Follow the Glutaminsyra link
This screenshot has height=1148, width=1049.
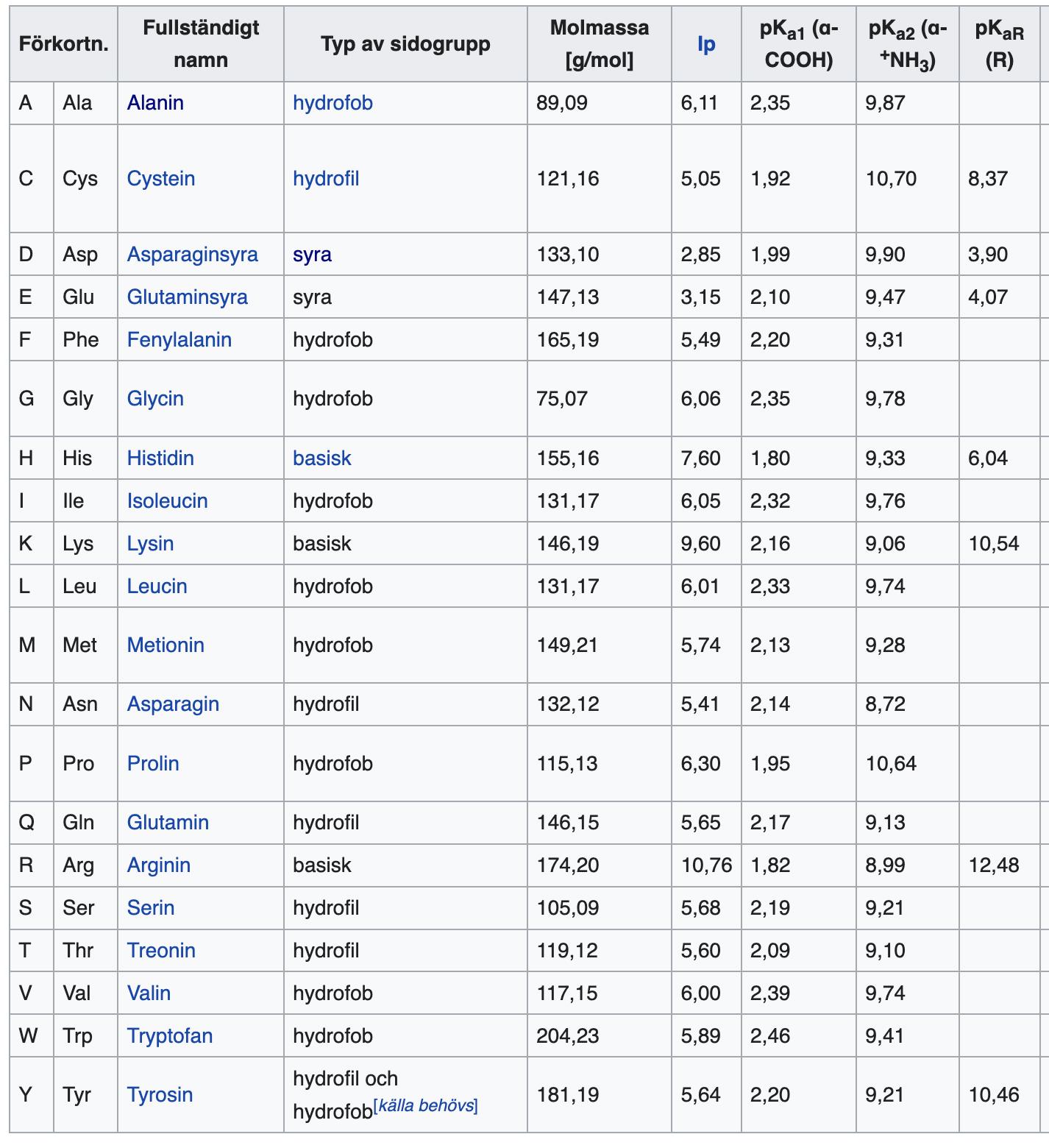[x=187, y=297]
